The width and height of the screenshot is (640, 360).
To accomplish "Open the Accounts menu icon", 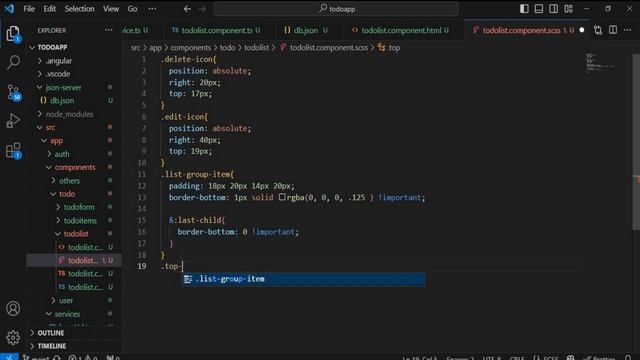I will point(13,308).
